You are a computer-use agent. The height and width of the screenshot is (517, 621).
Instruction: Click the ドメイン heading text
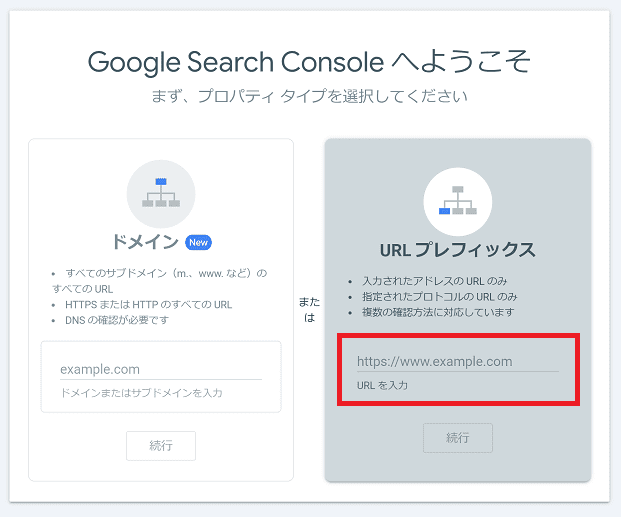click(x=144, y=242)
